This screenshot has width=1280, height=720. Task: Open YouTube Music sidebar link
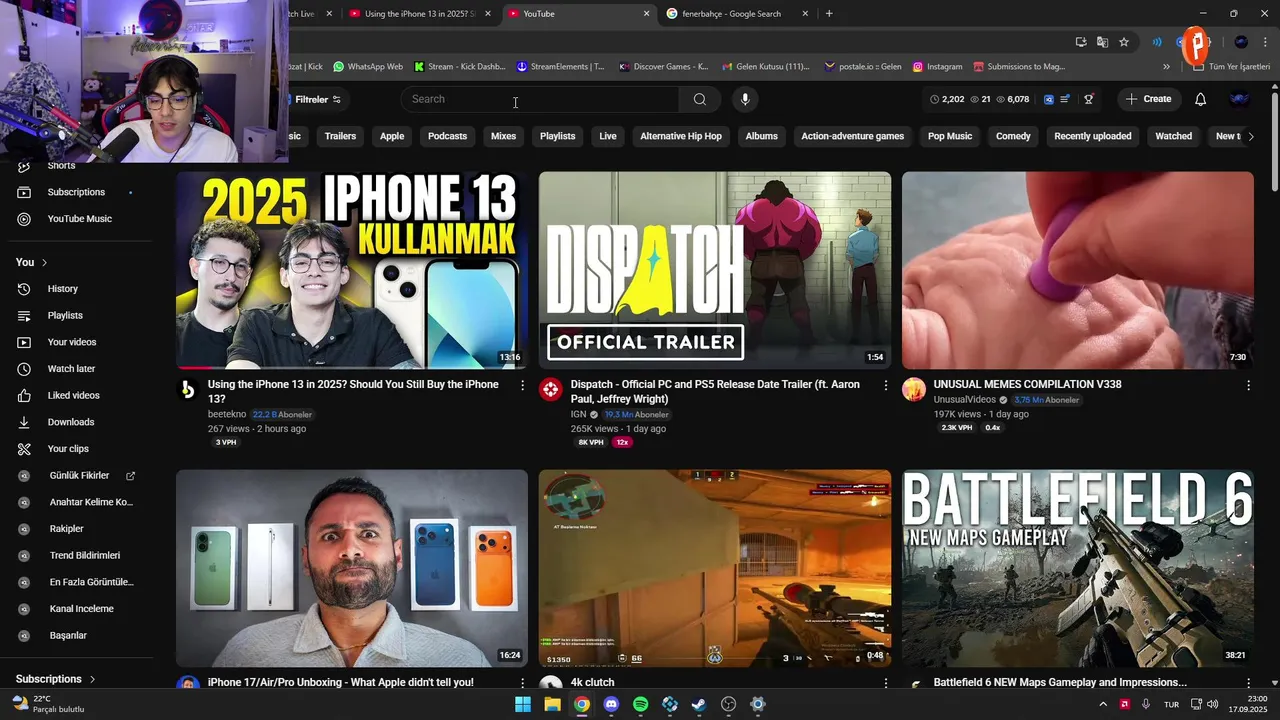82,219
